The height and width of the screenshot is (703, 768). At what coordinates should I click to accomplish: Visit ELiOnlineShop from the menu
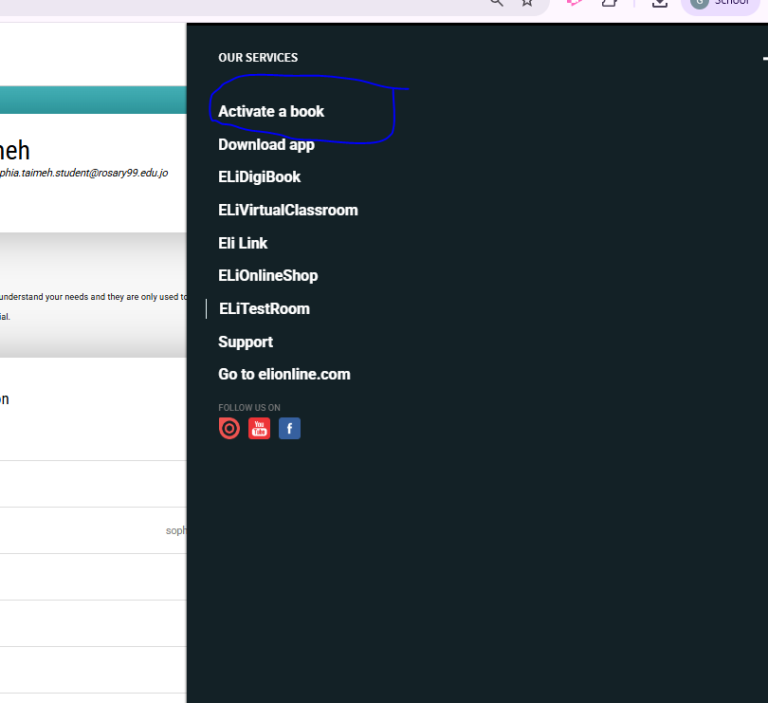click(268, 275)
